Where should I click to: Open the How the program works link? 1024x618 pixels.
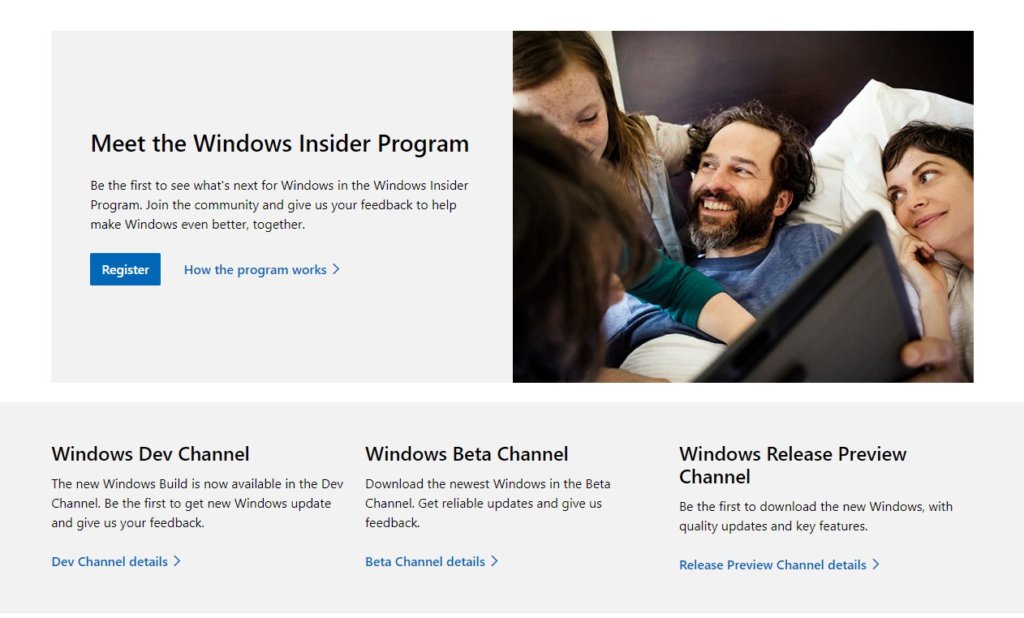[262, 269]
